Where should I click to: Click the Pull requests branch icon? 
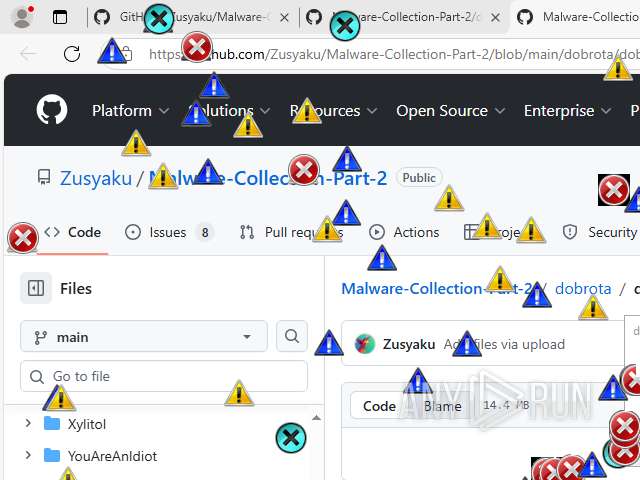[247, 232]
